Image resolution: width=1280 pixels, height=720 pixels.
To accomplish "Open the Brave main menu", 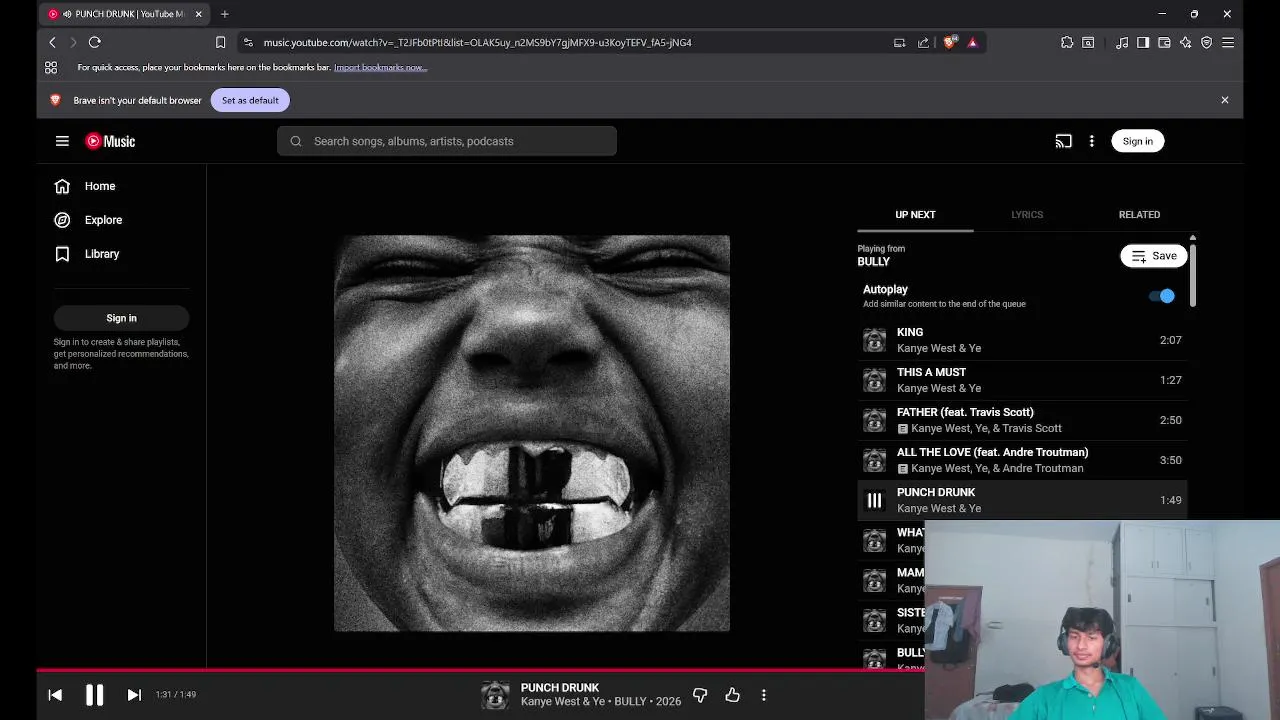I will click(x=1228, y=42).
